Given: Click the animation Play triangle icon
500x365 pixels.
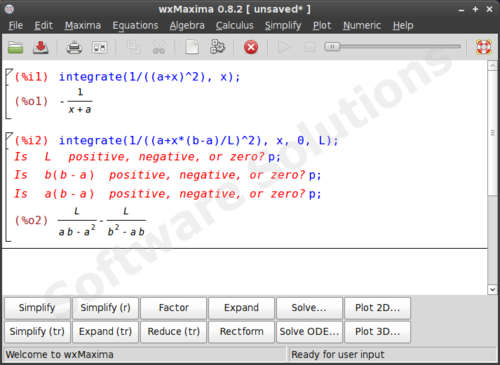Looking at the screenshot, I should [284, 47].
